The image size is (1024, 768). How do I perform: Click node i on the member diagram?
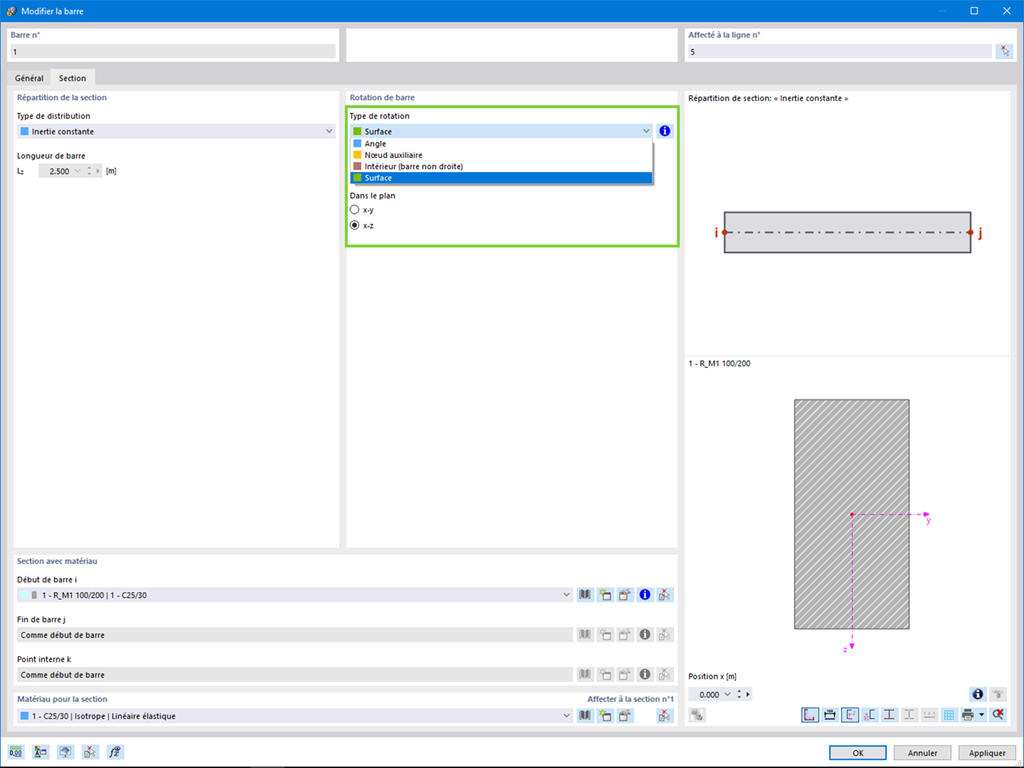point(724,232)
